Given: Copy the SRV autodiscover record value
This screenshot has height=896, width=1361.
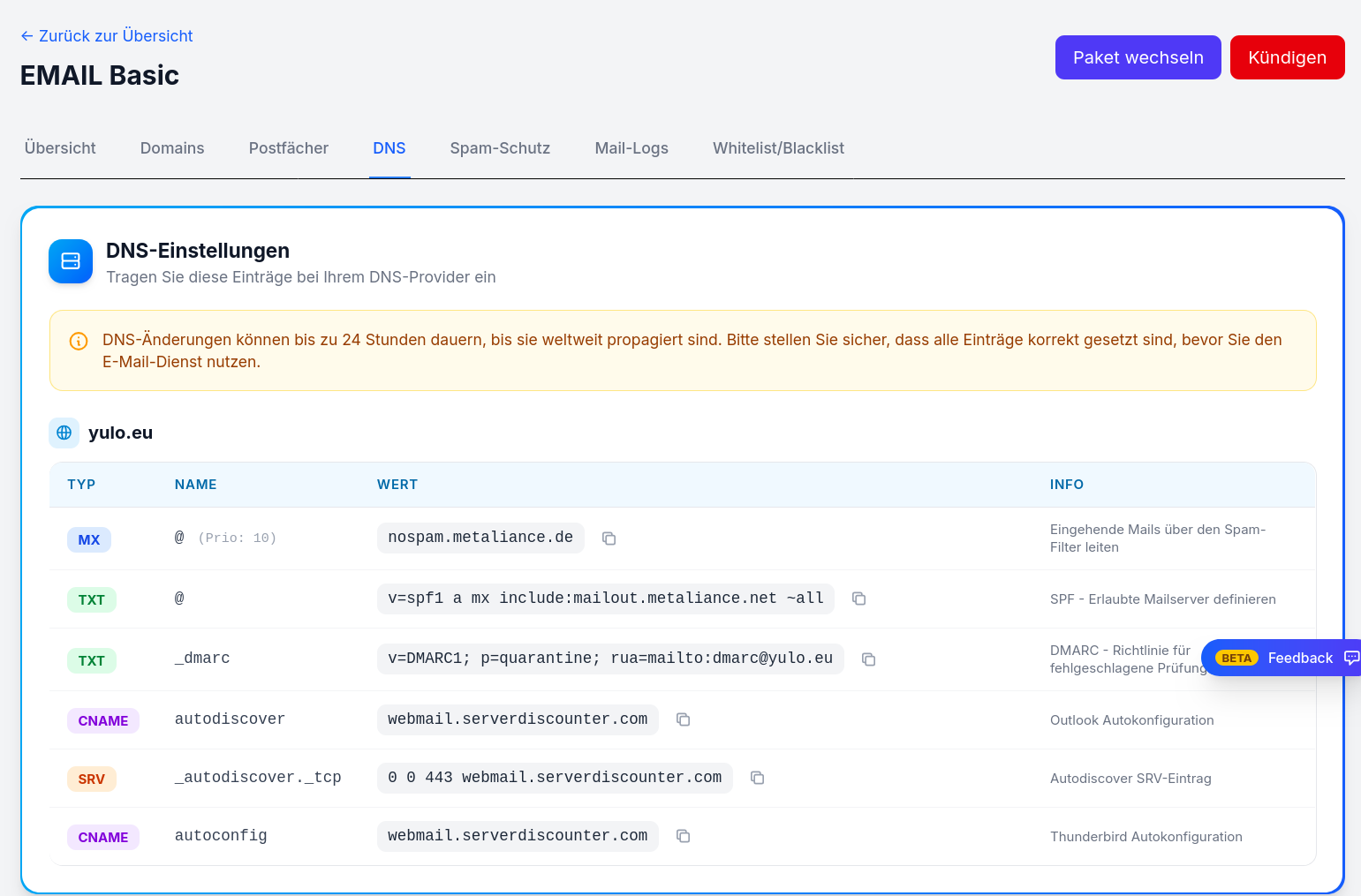Looking at the screenshot, I should pos(757,778).
